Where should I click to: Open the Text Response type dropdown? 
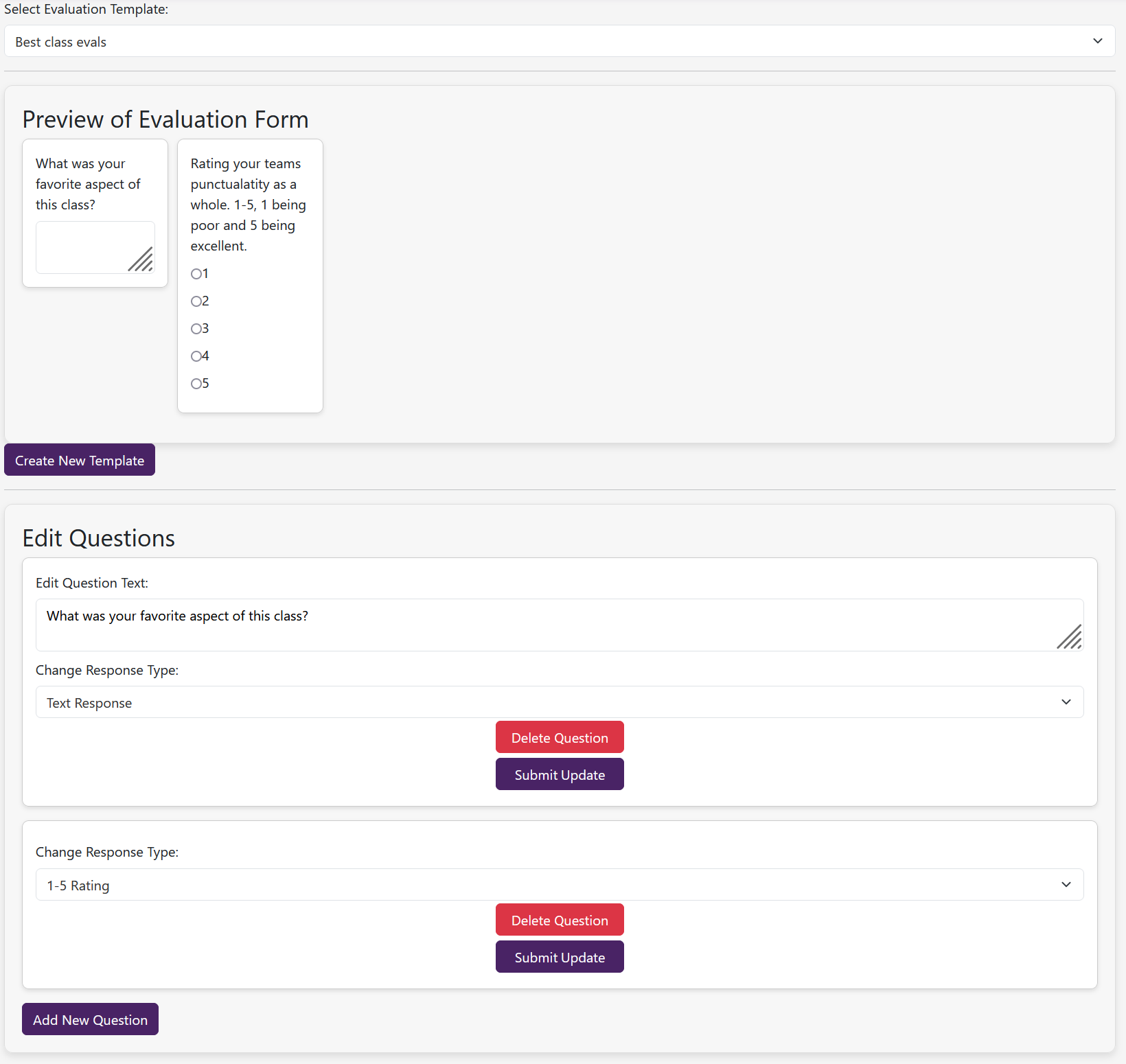click(x=560, y=702)
